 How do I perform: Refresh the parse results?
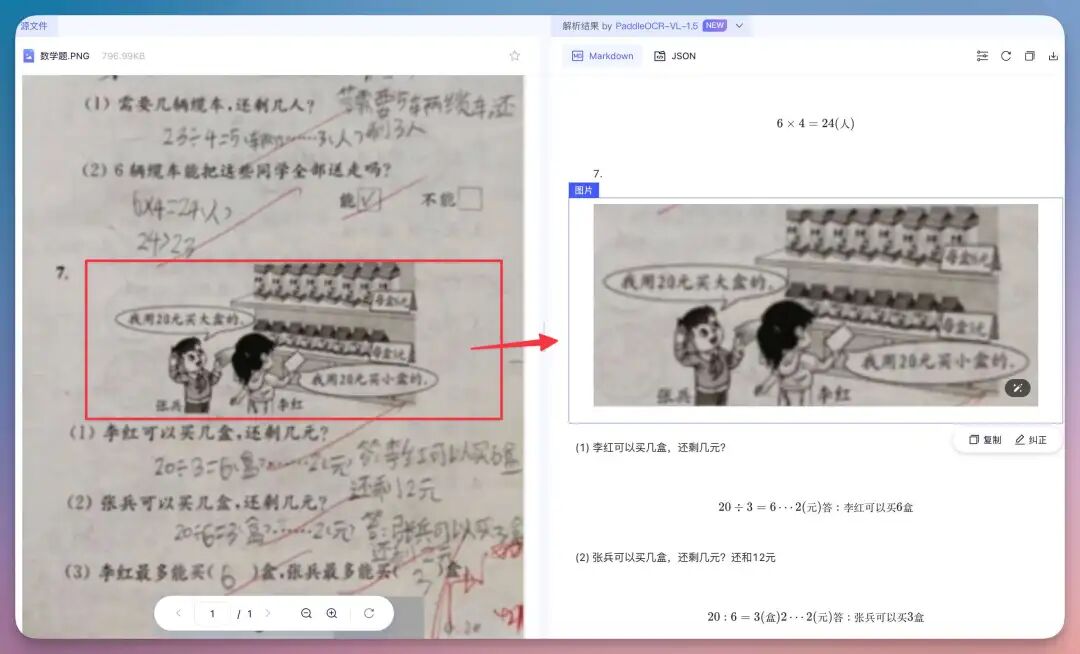1006,57
